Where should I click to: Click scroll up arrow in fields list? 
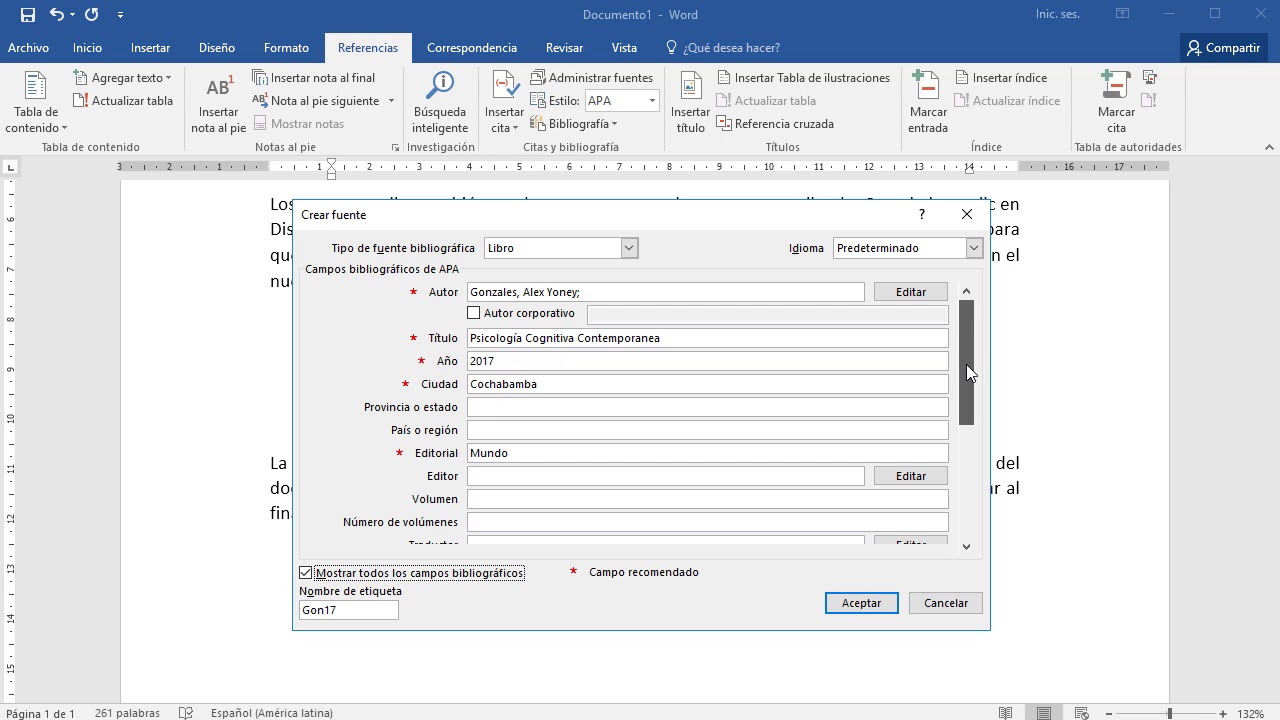coord(966,291)
